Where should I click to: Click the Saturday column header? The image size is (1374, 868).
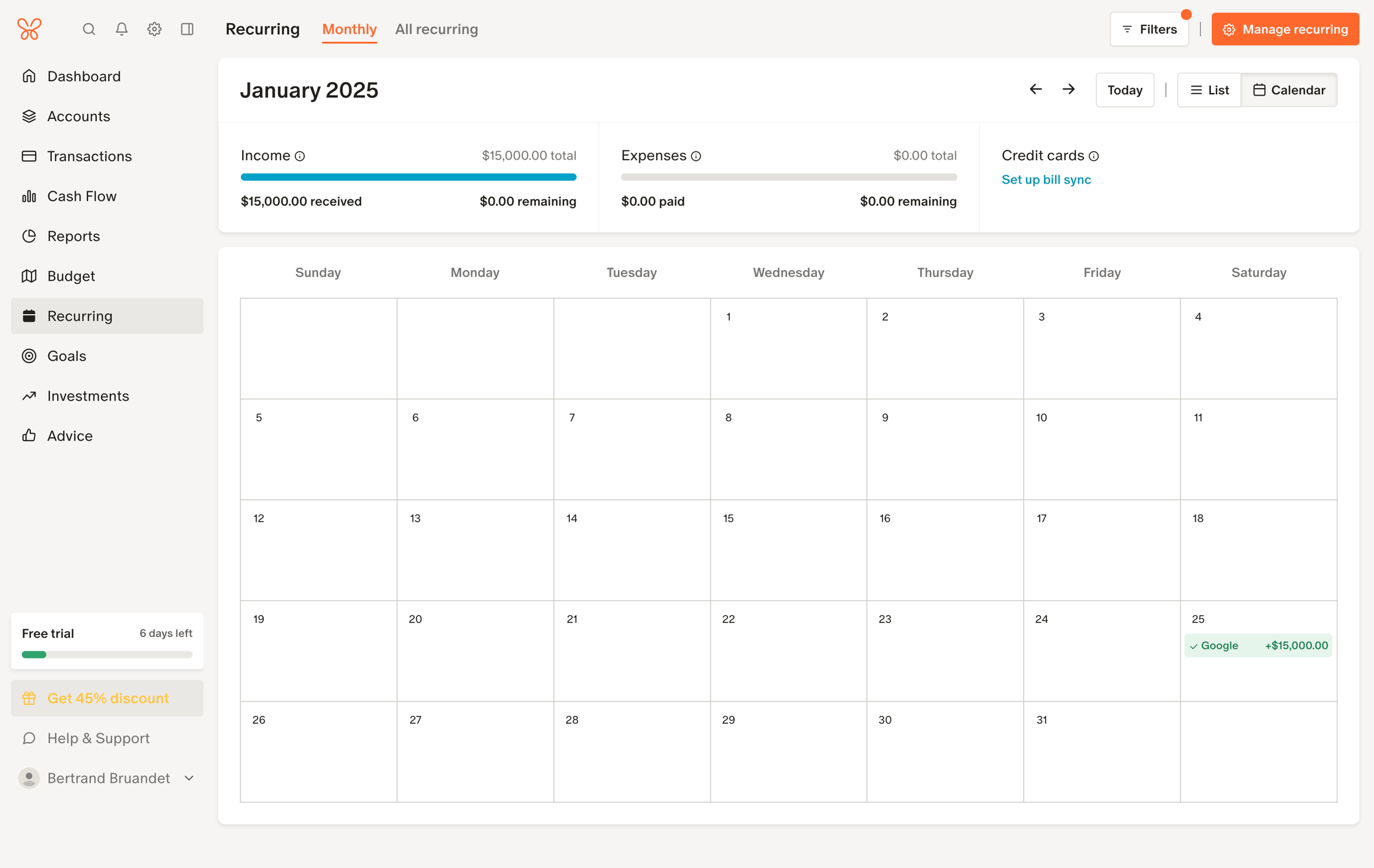[1258, 272]
